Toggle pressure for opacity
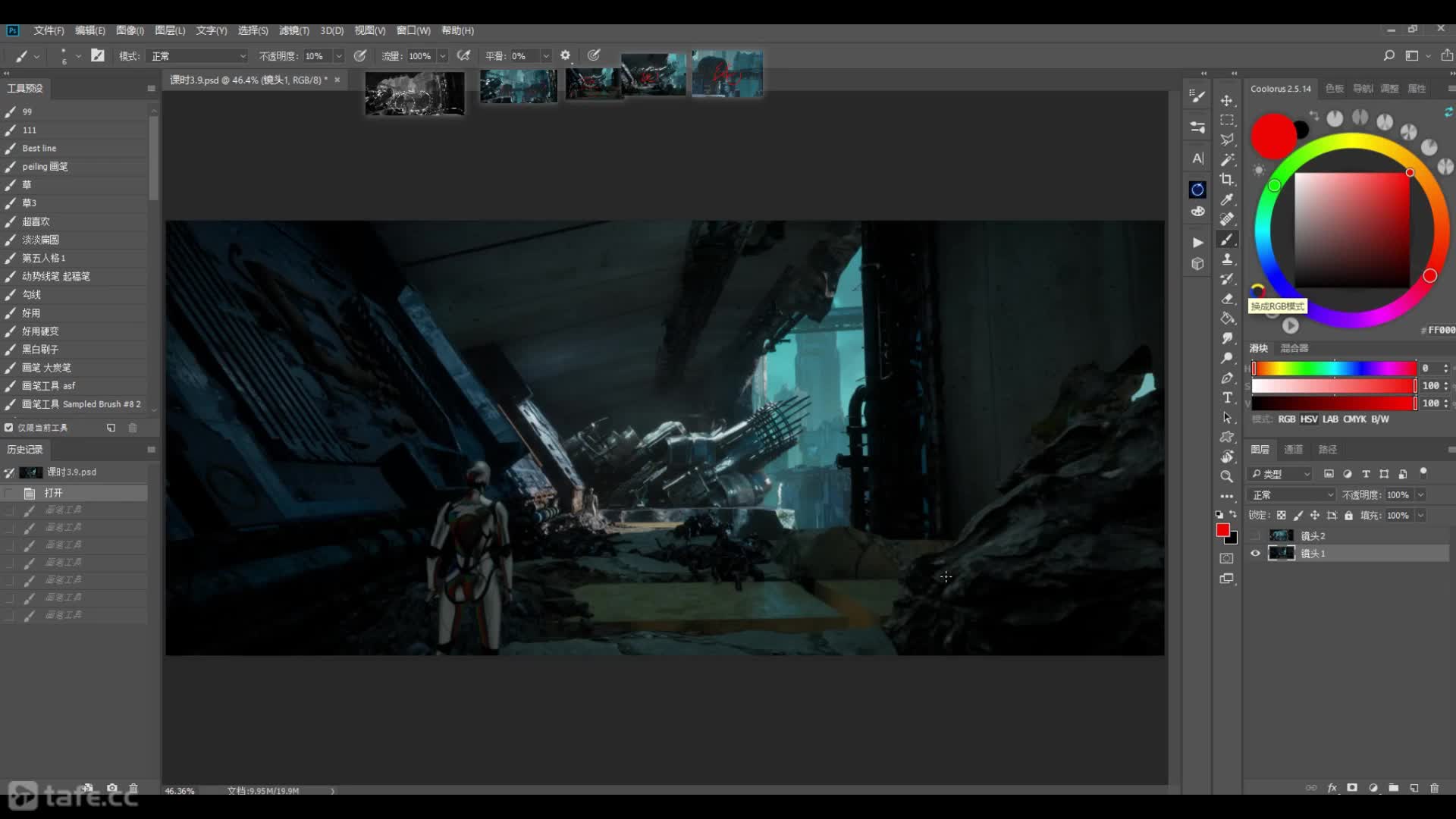 tap(360, 55)
